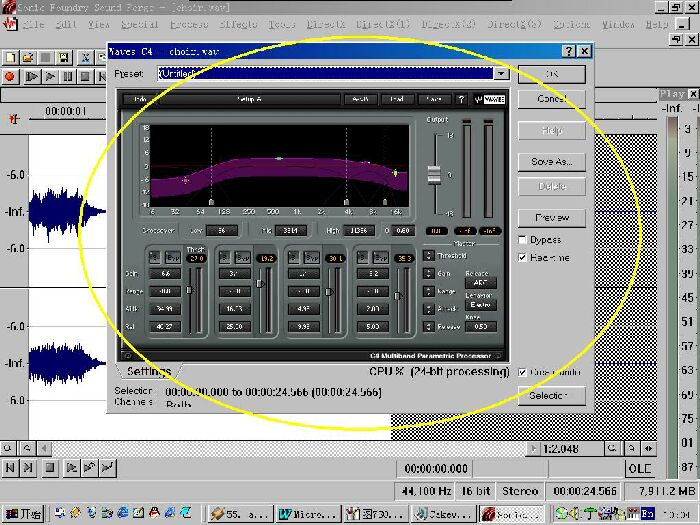700x525 pixels.
Task: Click the zoom icon right of 1:2,048 ratio
Action: (x=612, y=448)
